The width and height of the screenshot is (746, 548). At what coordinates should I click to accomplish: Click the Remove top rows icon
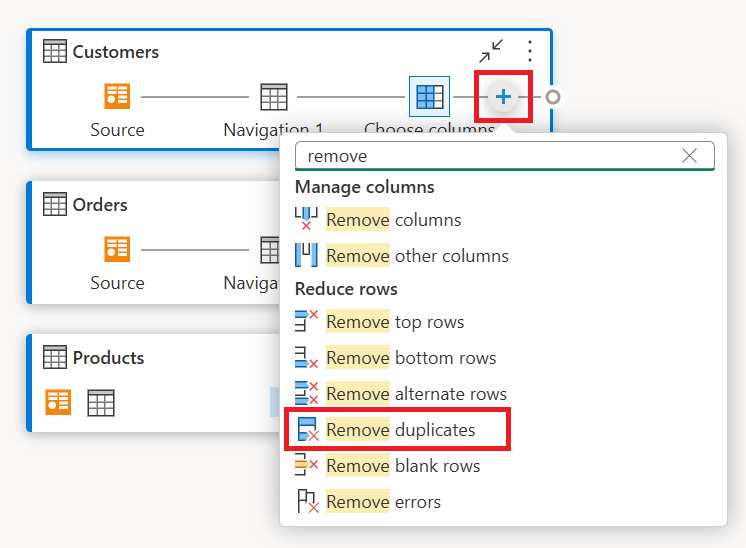click(x=306, y=321)
